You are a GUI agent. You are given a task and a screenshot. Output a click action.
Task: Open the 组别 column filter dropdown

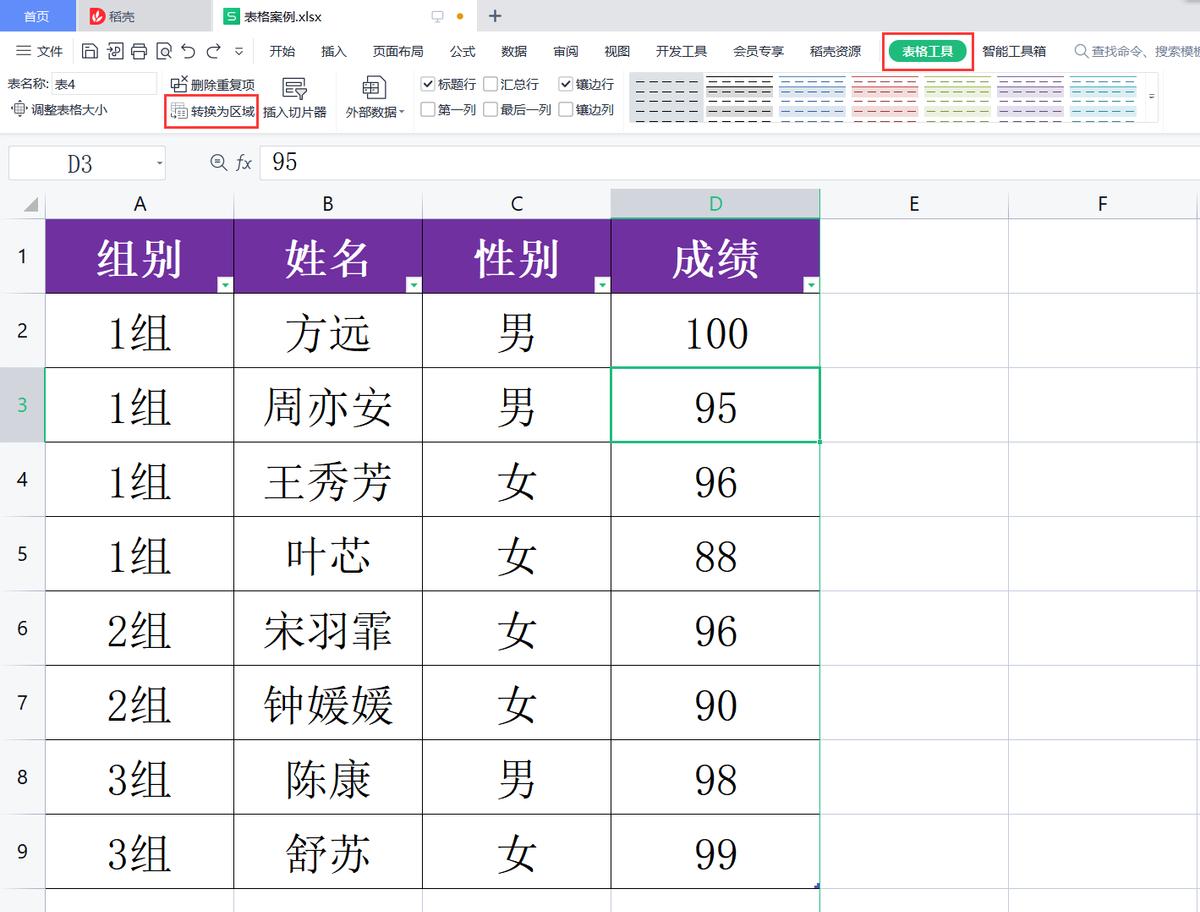[226, 285]
